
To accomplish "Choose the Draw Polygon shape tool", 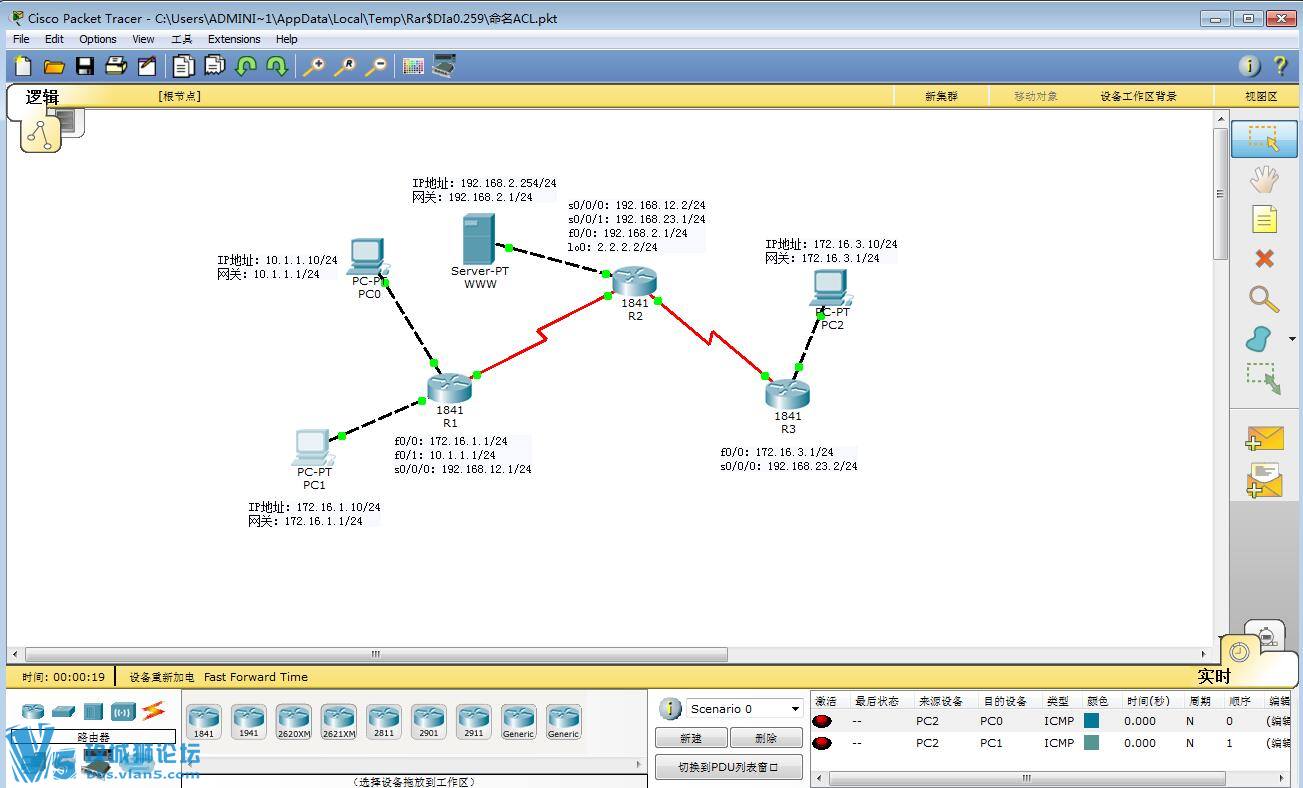I will tap(1258, 339).
